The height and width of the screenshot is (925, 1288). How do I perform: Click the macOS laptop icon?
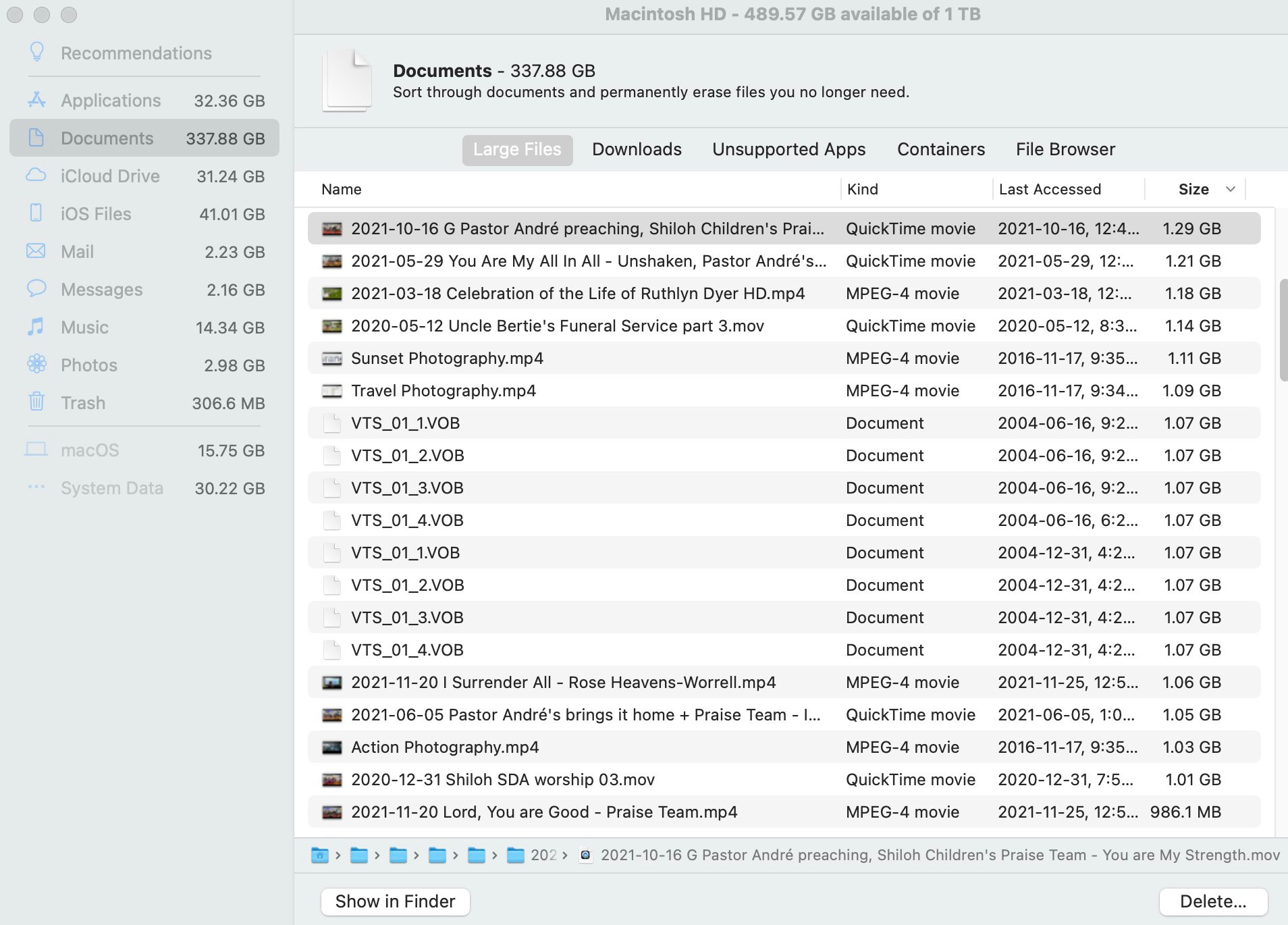click(36, 450)
